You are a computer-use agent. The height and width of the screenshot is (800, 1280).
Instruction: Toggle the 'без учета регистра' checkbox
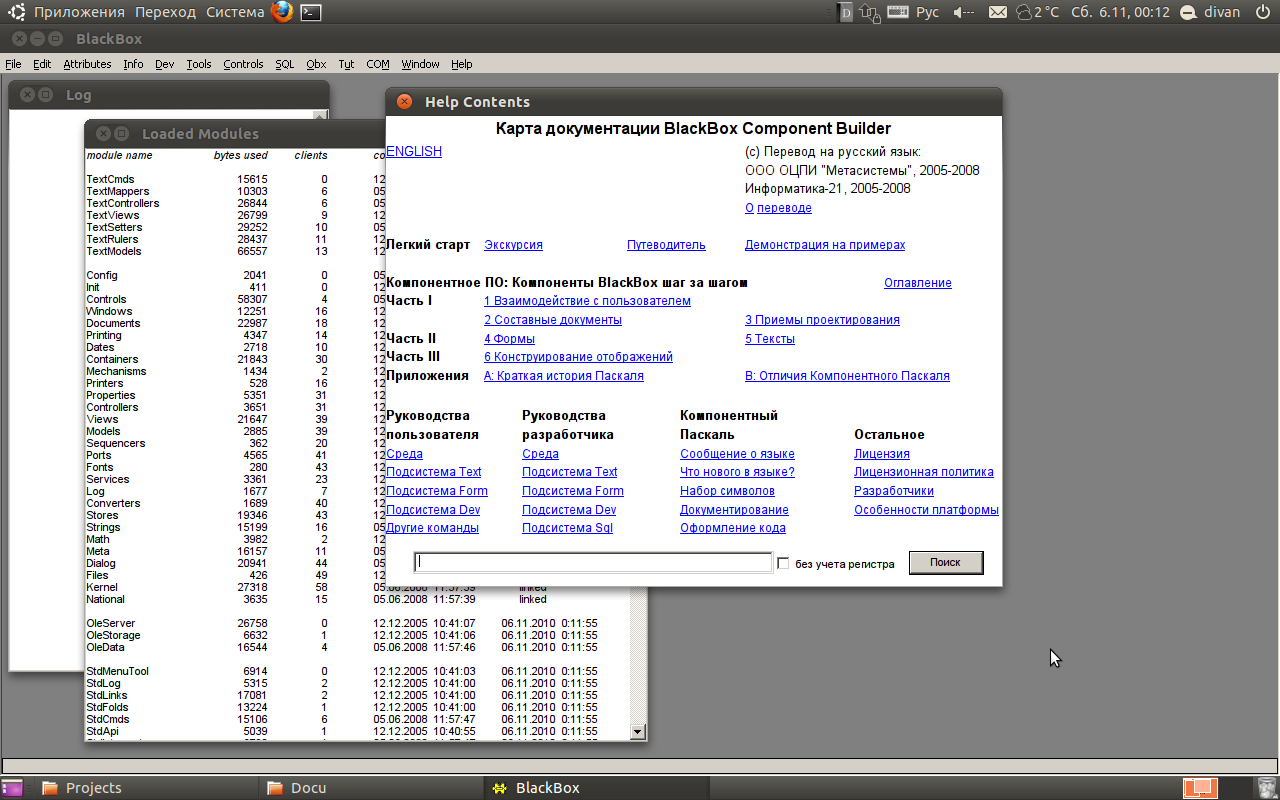[x=783, y=563]
